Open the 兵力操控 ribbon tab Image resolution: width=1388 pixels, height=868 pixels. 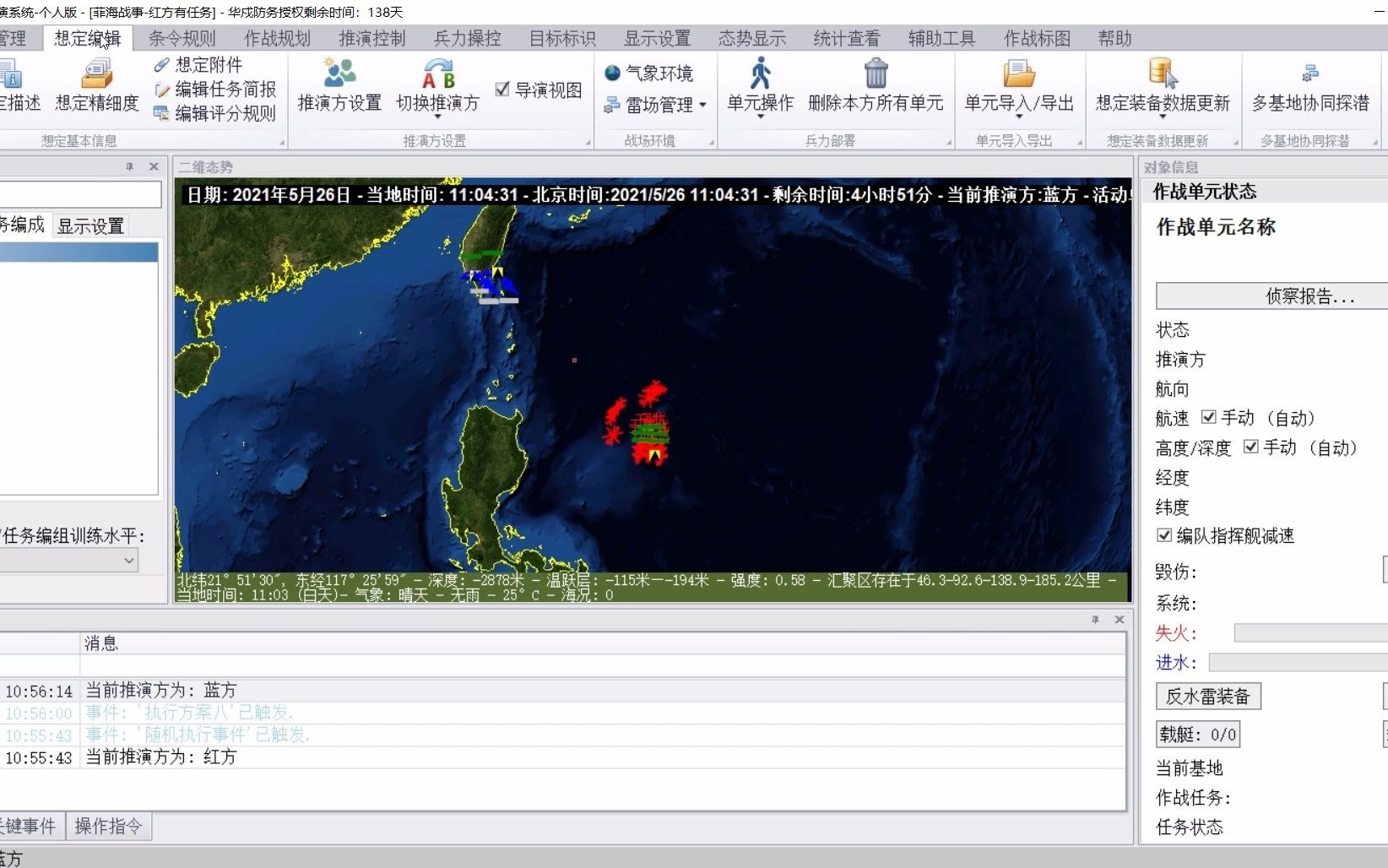pyautogui.click(x=468, y=38)
